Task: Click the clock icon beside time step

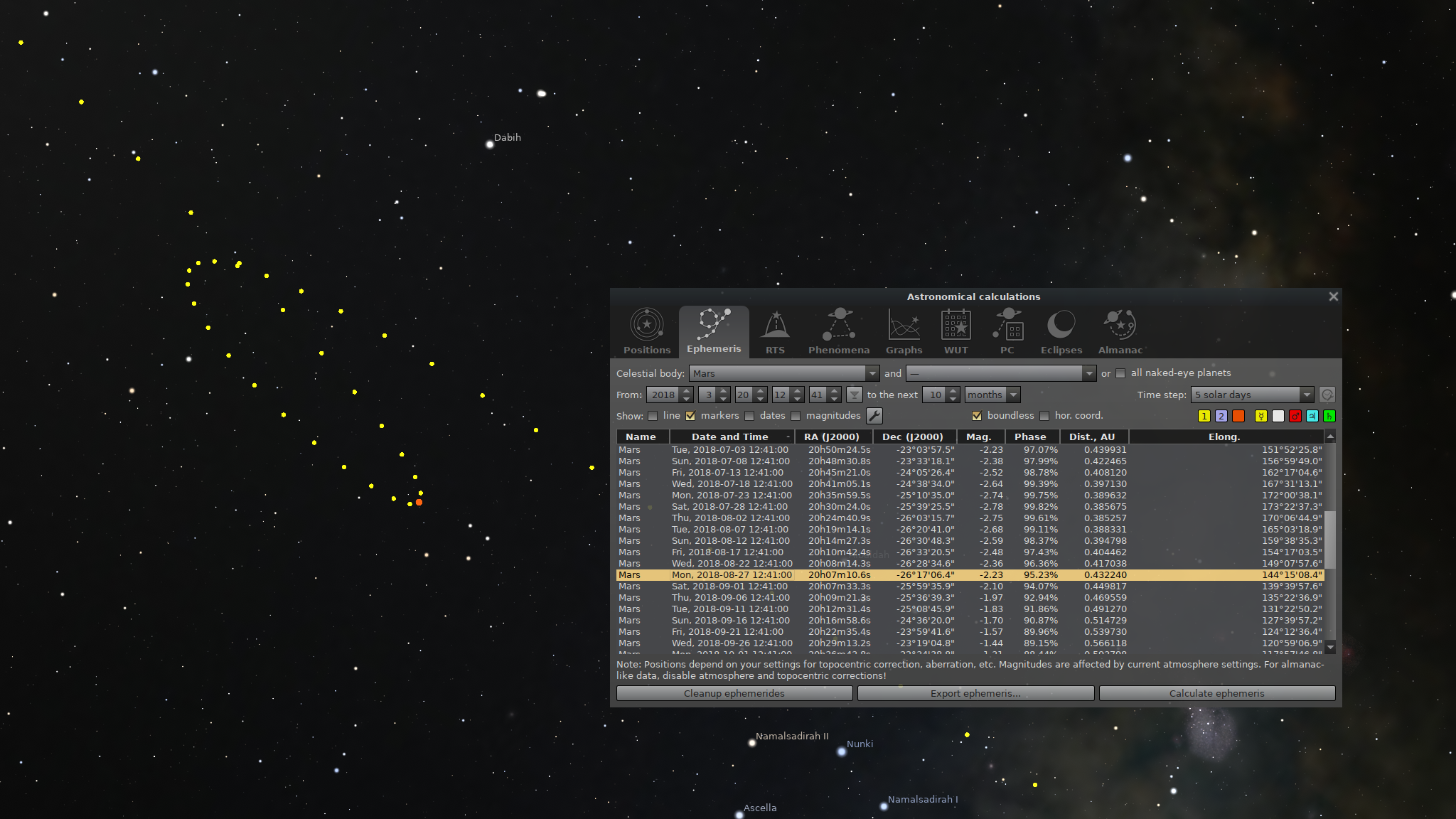Action: [1327, 395]
